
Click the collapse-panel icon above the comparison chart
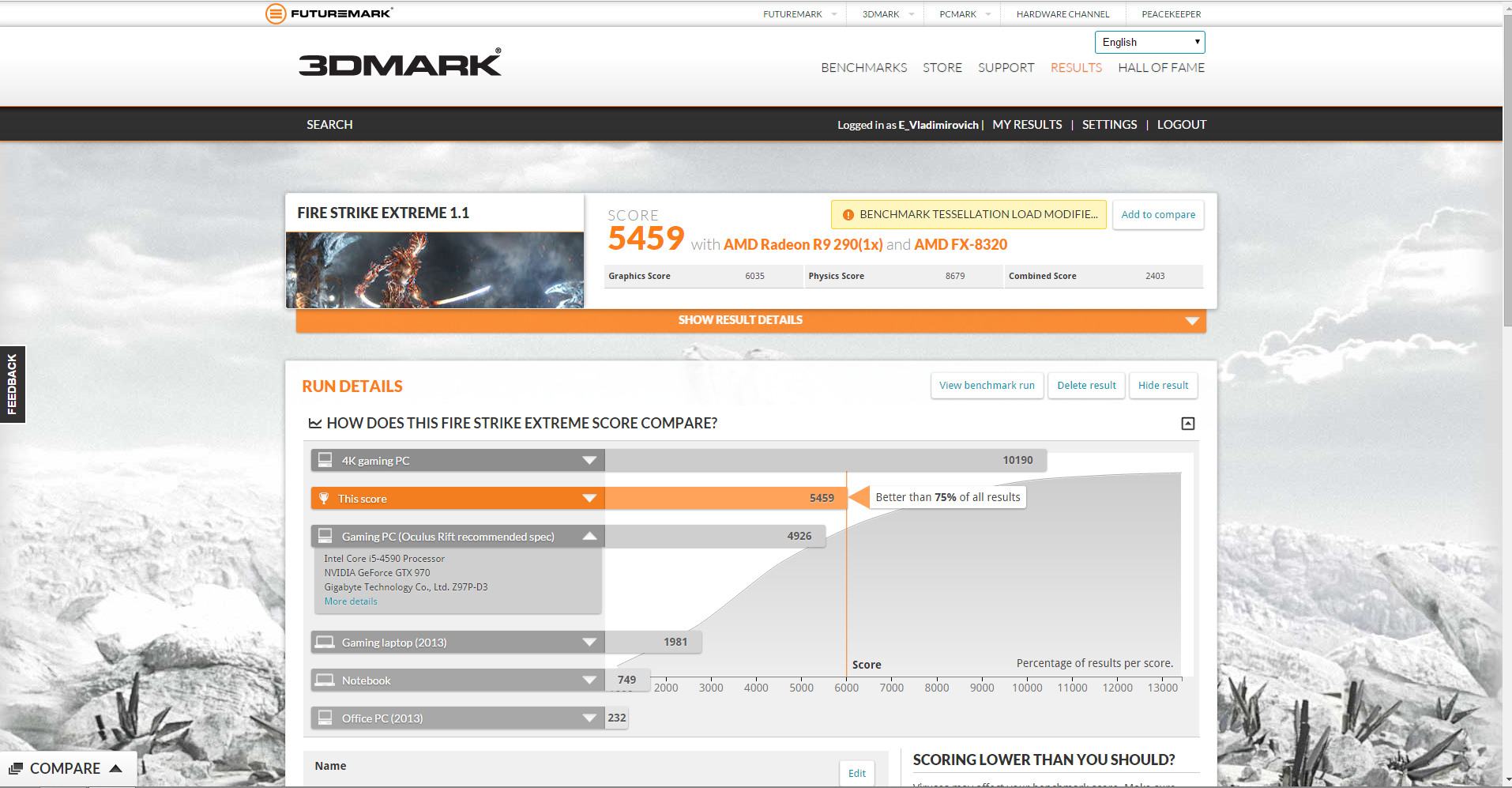[1187, 424]
